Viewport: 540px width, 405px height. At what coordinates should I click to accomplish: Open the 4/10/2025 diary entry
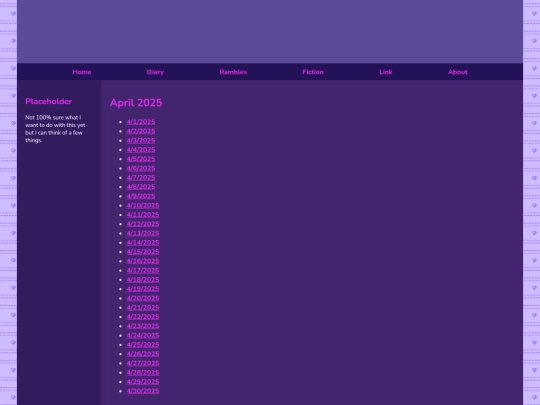pos(143,206)
